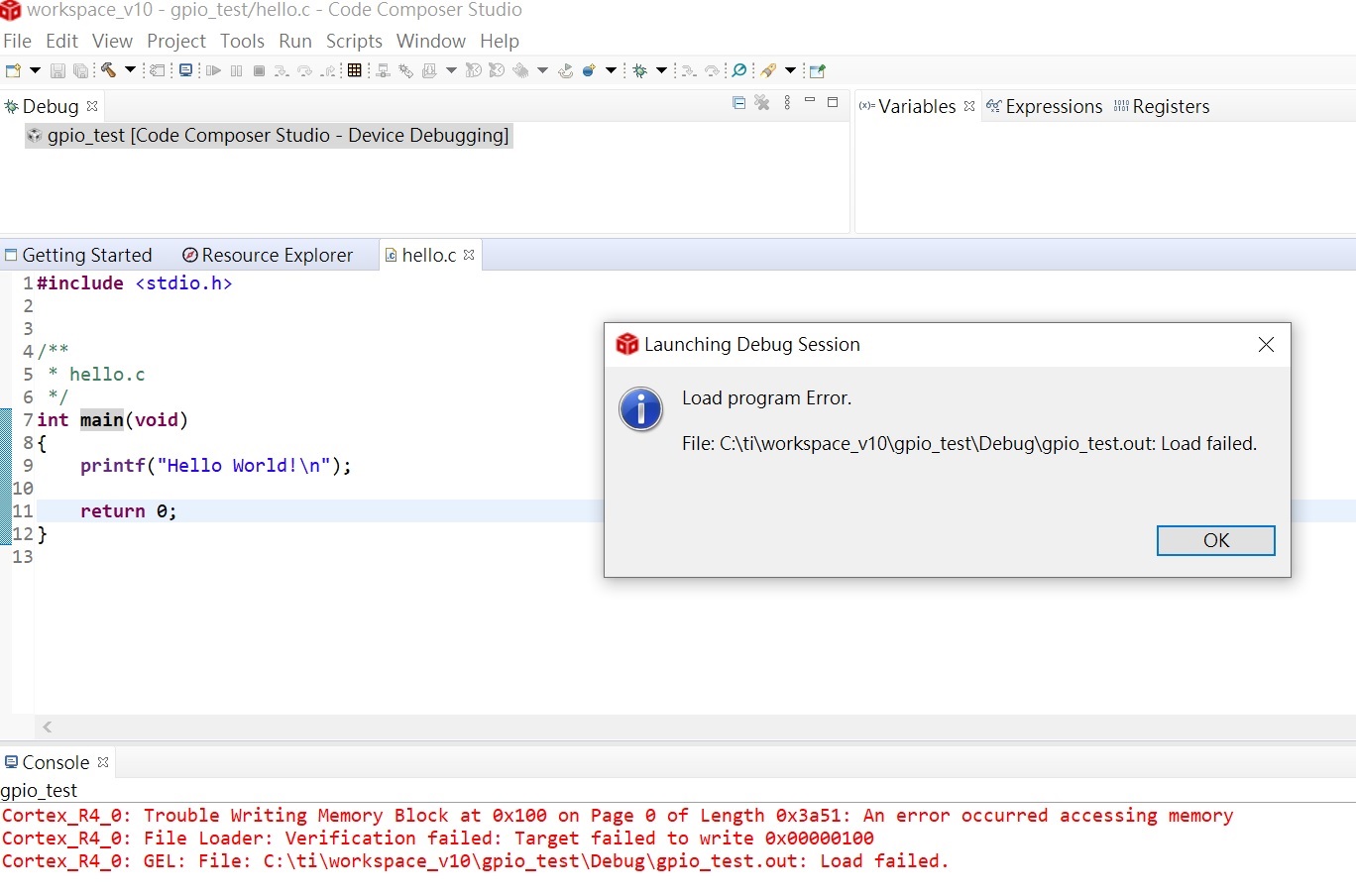Viewport: 1356px width, 896px height.
Task: Click the reset CPU hand icon
Action: [x=520, y=70]
